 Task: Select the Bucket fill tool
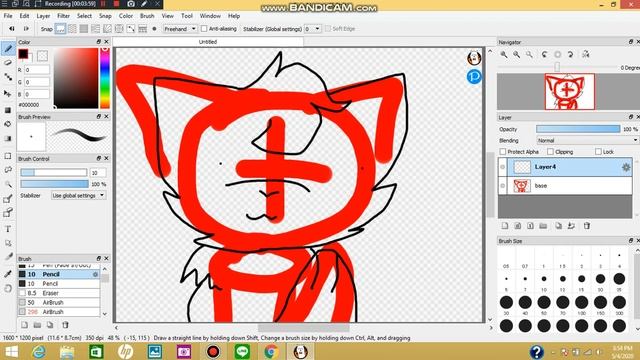pyautogui.click(x=8, y=124)
